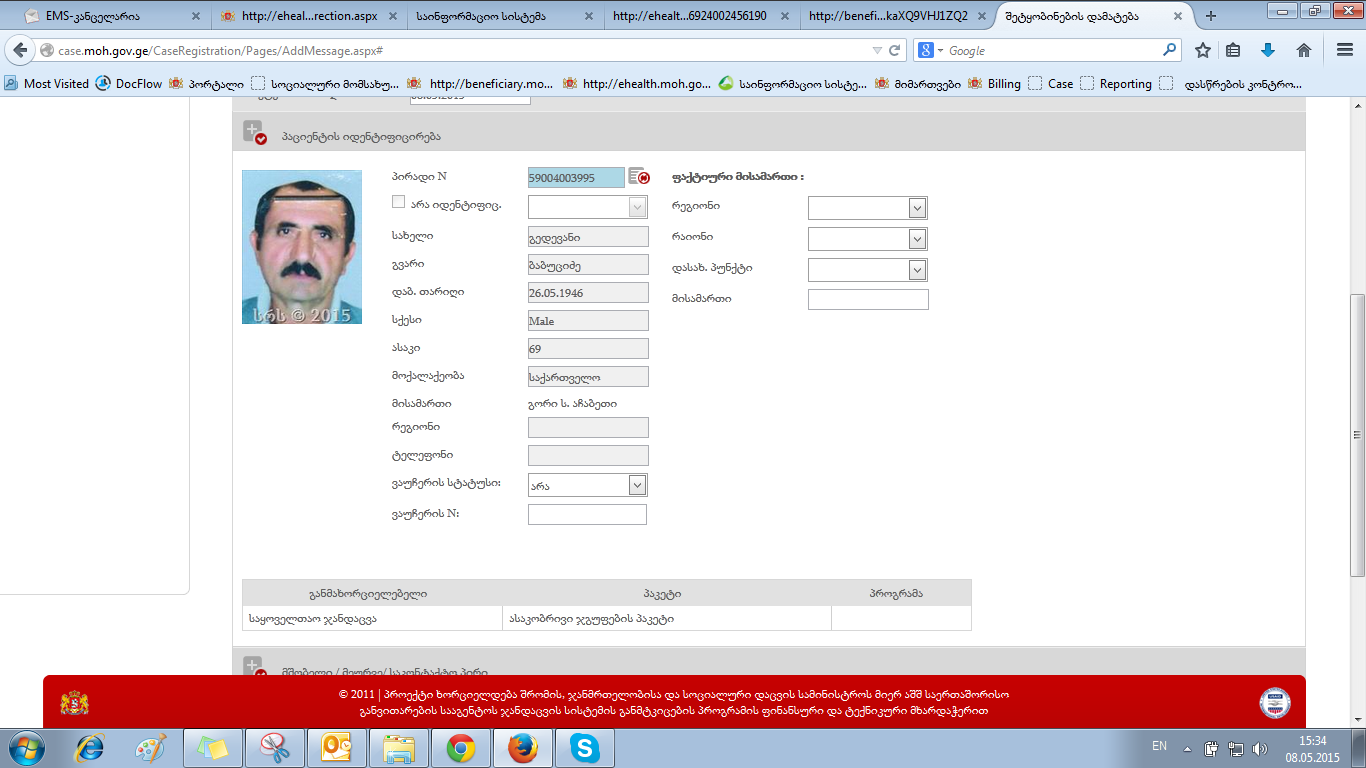The height and width of the screenshot is (768, 1366).
Task: Go to Firefox home page icon
Action: (x=1303, y=50)
